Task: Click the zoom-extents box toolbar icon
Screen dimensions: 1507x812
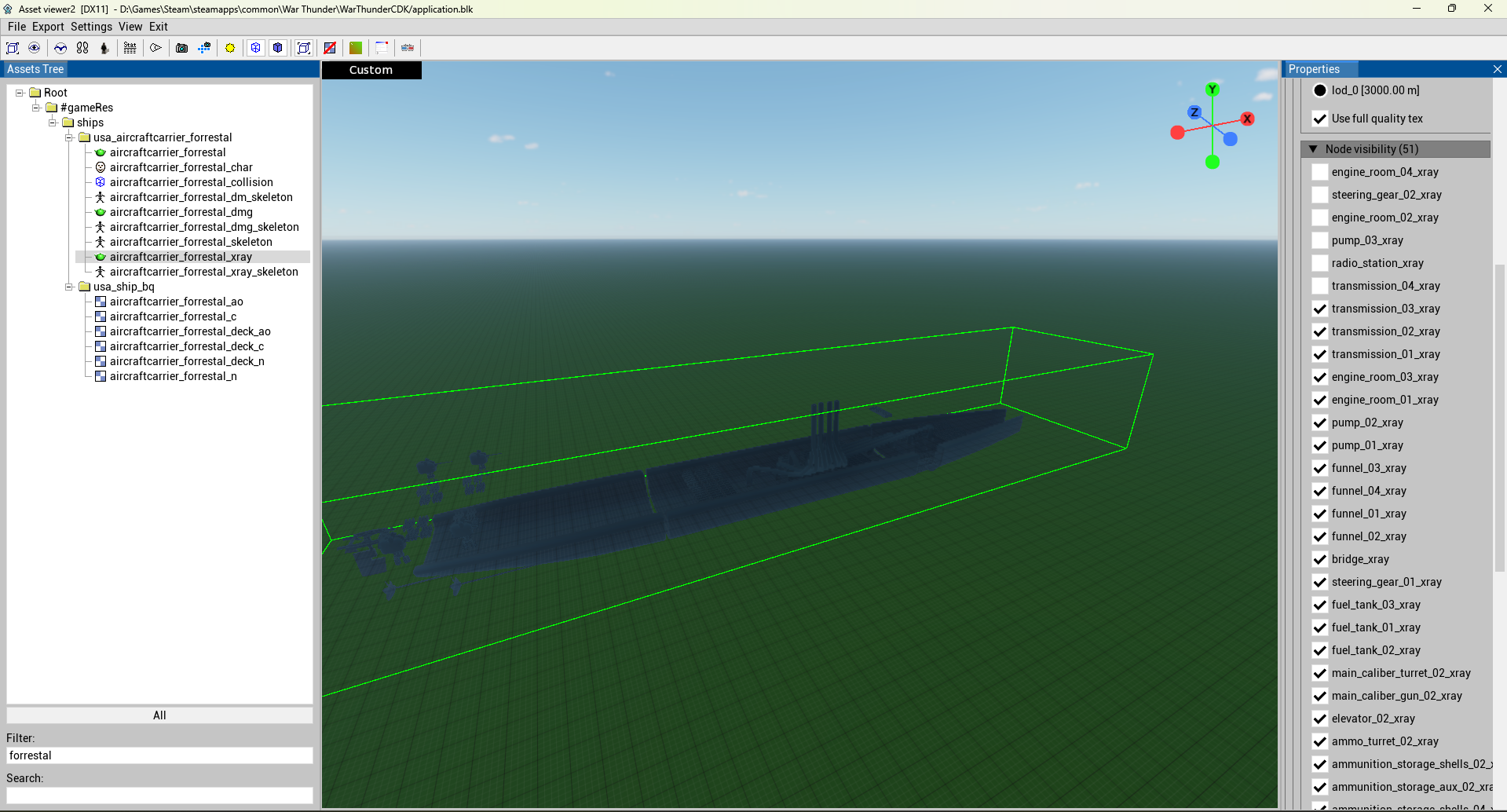Action: [13, 48]
